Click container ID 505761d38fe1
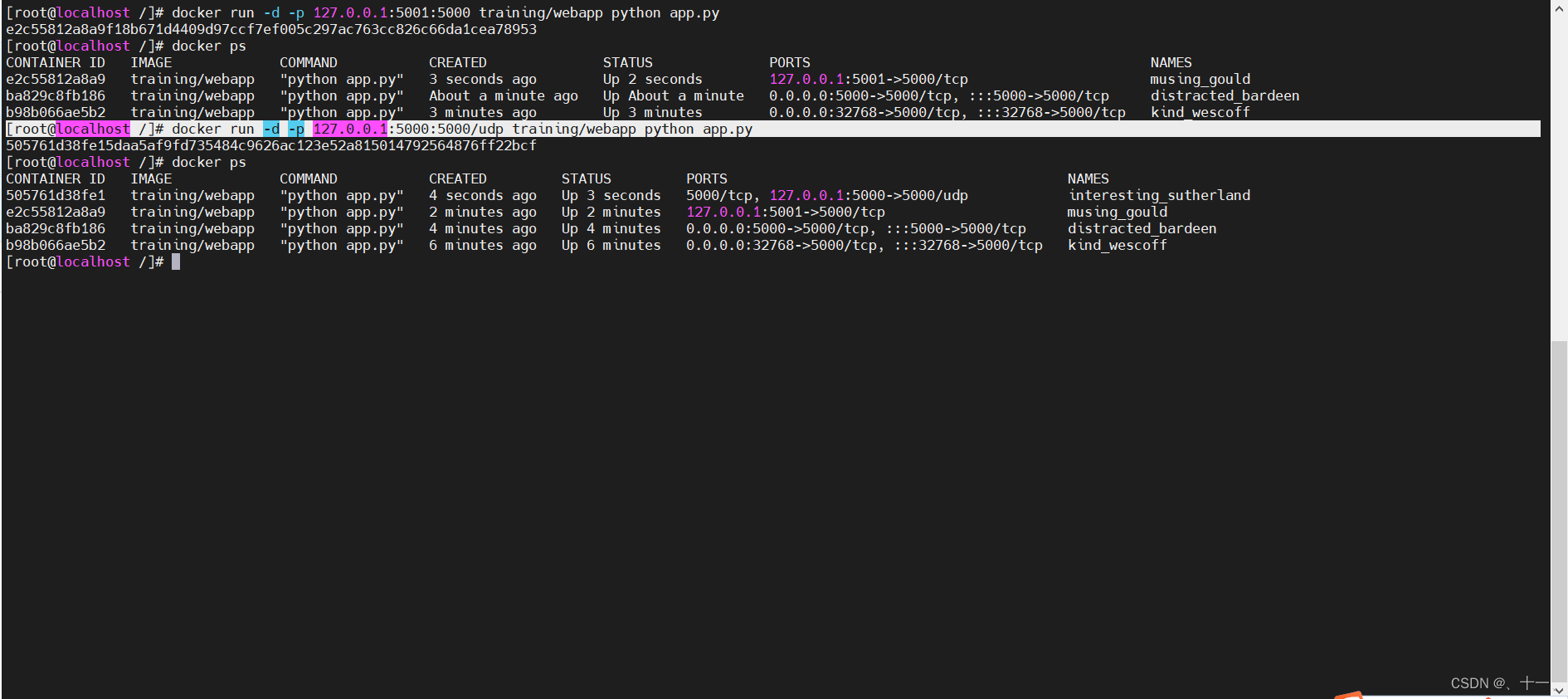 56,195
